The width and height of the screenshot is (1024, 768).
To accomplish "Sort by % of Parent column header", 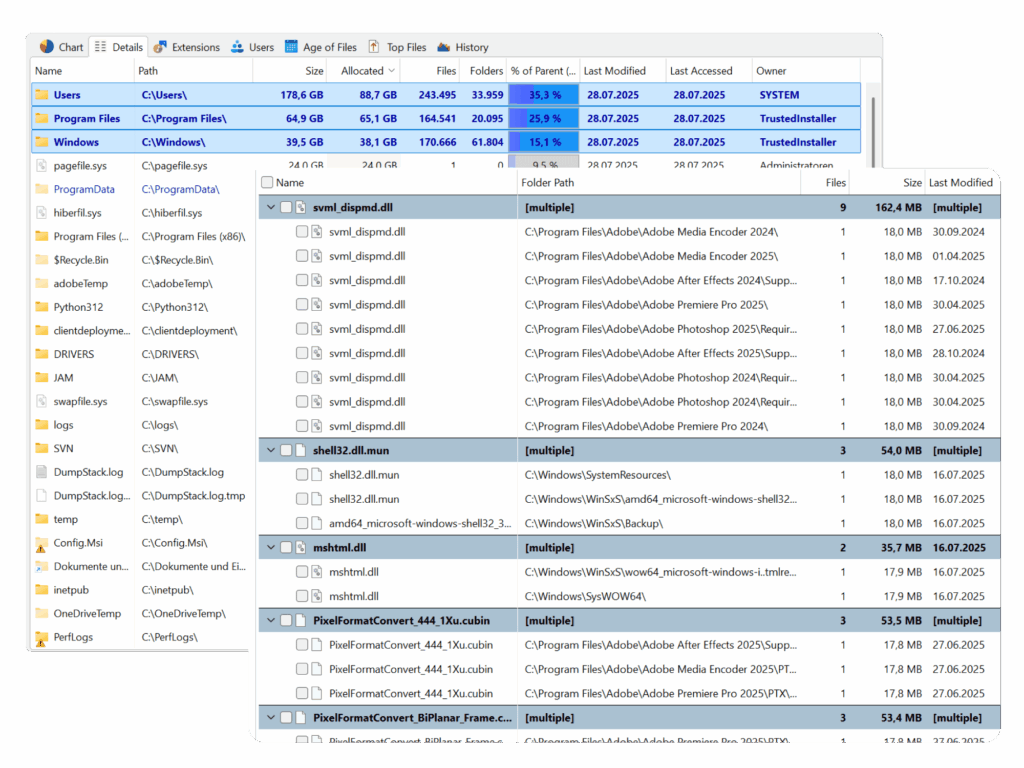I will coord(543,71).
